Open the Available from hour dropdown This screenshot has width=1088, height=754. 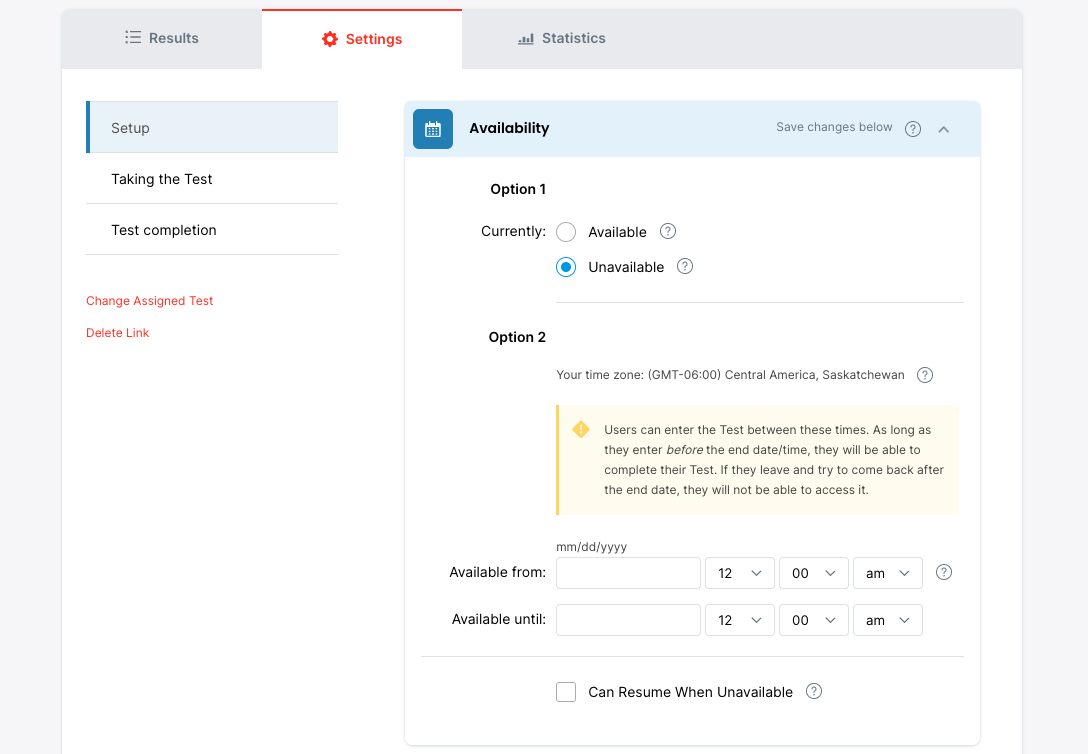tap(740, 573)
